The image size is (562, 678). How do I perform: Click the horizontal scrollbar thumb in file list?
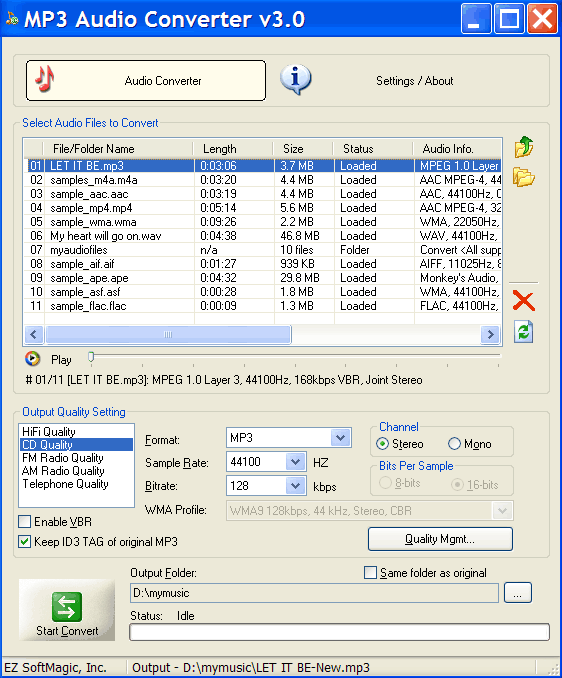tap(168, 334)
